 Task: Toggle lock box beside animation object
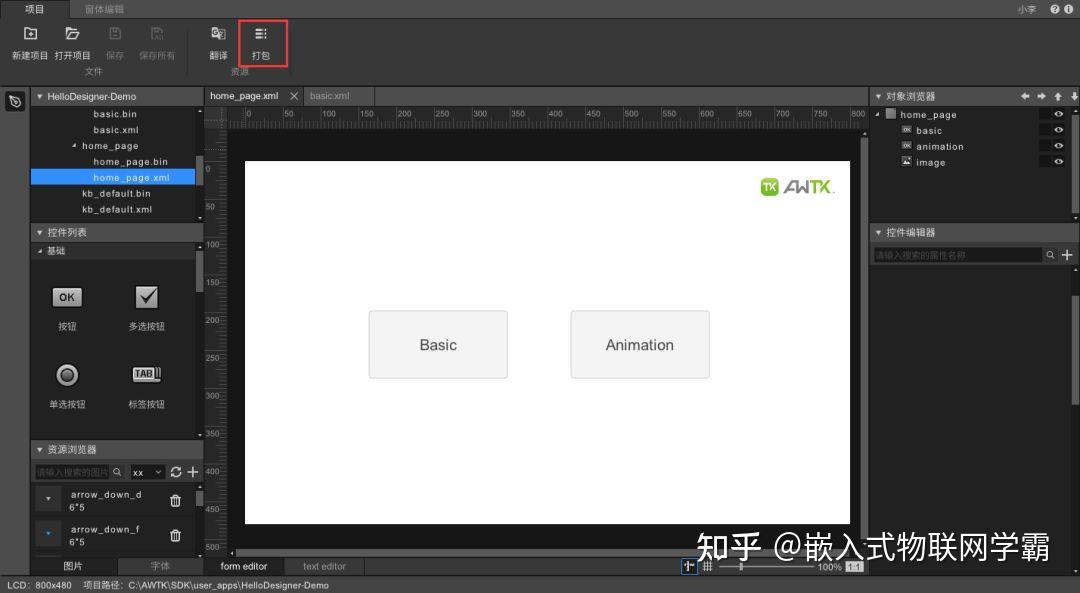click(1045, 145)
